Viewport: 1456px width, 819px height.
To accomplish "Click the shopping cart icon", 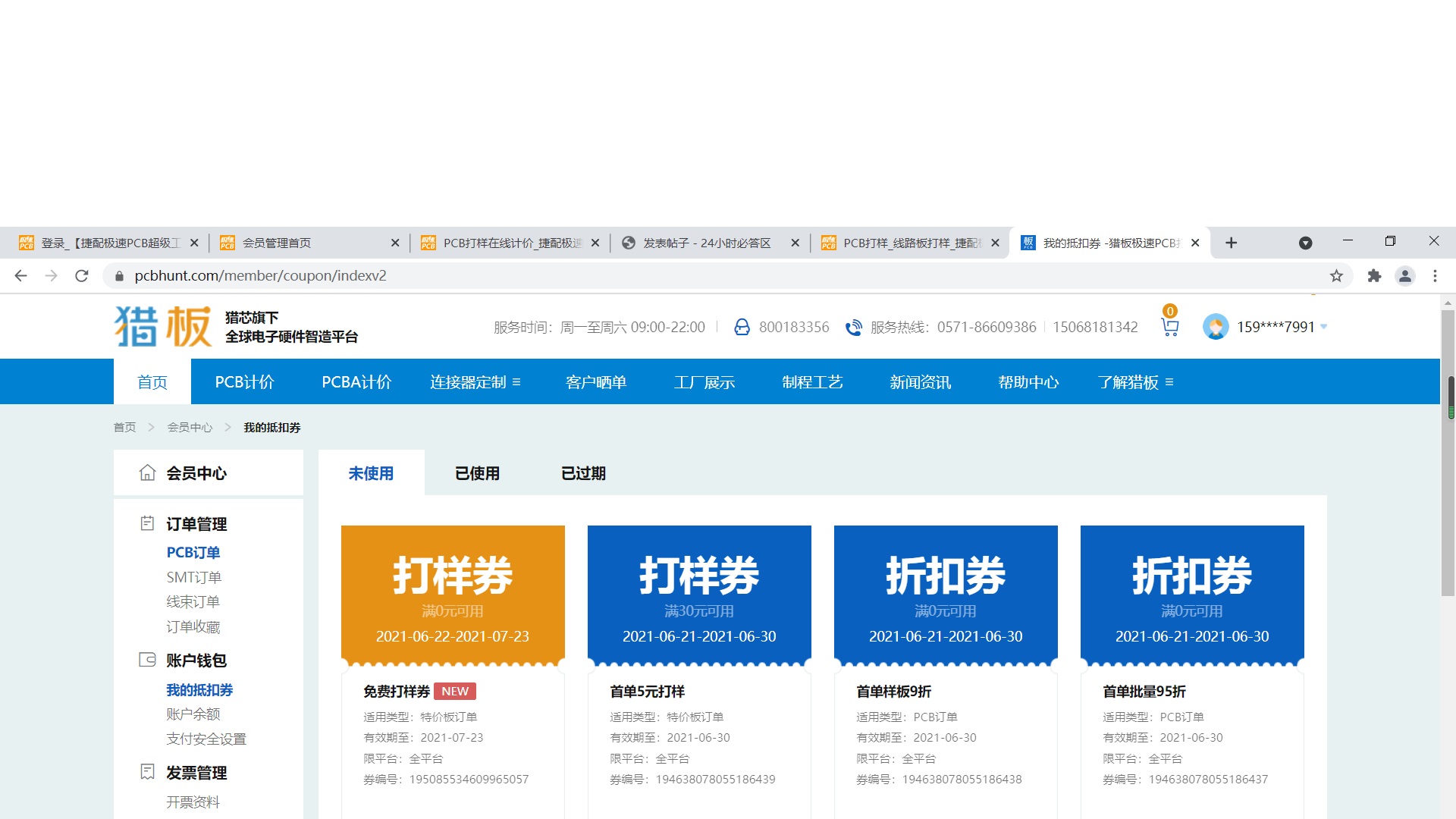I will 1170,328.
